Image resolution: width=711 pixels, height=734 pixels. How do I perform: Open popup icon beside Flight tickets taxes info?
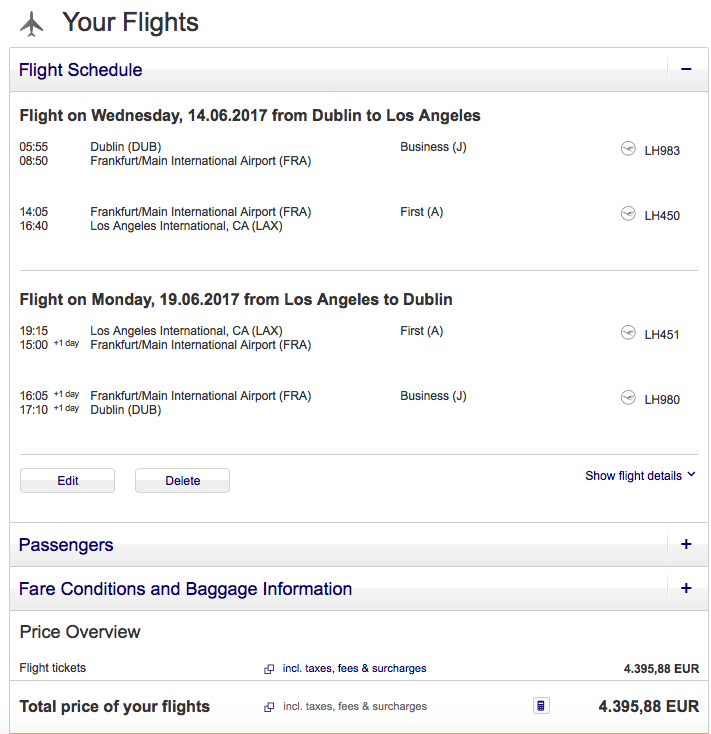[269, 669]
